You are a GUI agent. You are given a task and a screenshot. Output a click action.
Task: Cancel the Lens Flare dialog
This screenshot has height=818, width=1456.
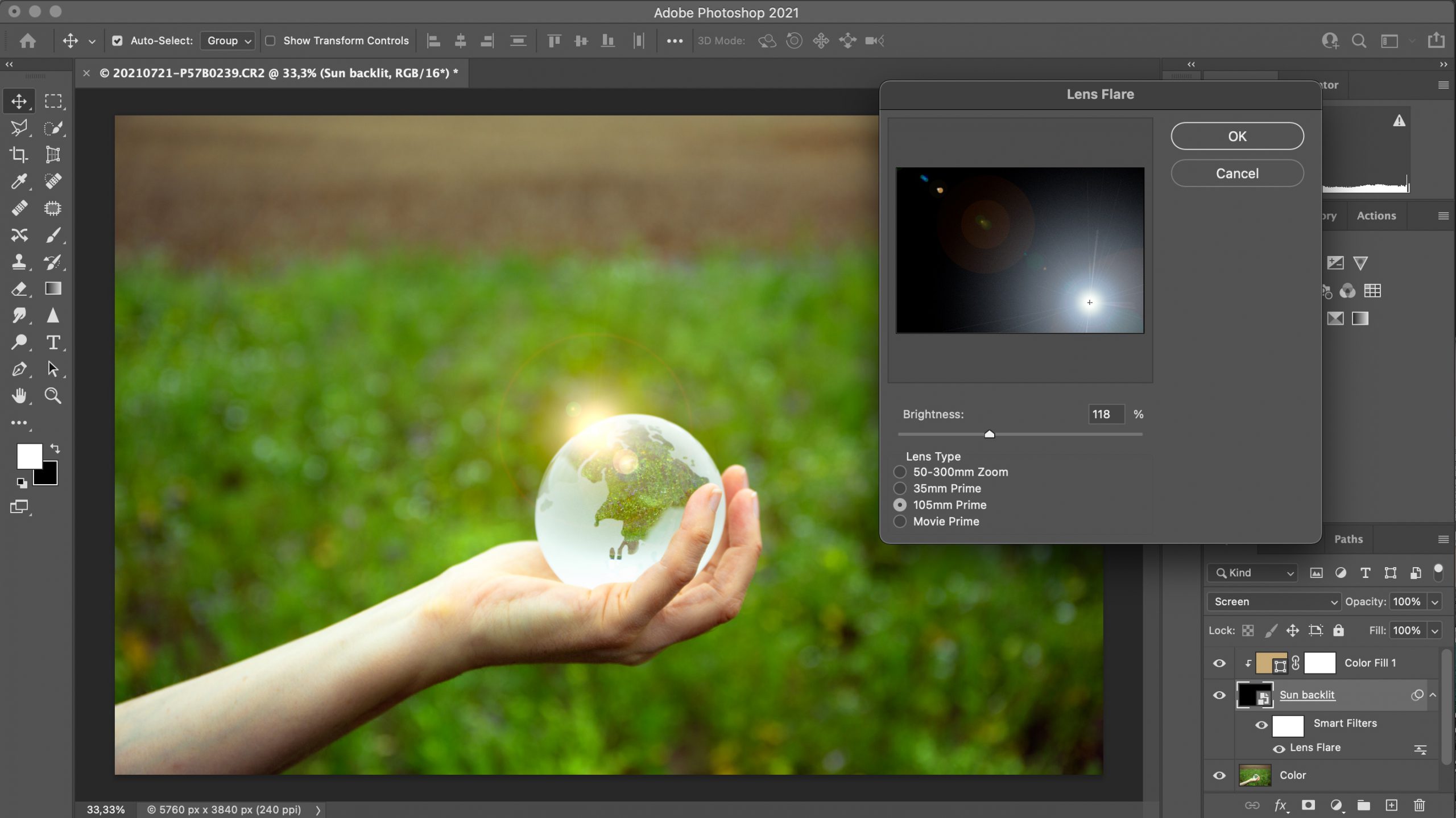[1236, 173]
